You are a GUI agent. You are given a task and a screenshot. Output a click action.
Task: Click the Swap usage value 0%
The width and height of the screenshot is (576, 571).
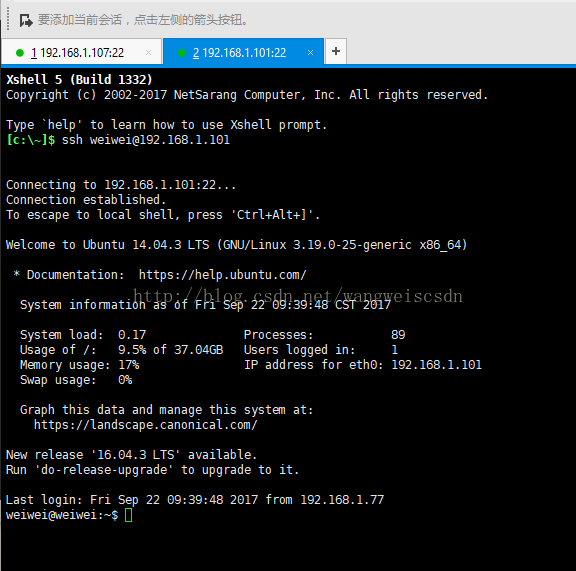point(125,380)
